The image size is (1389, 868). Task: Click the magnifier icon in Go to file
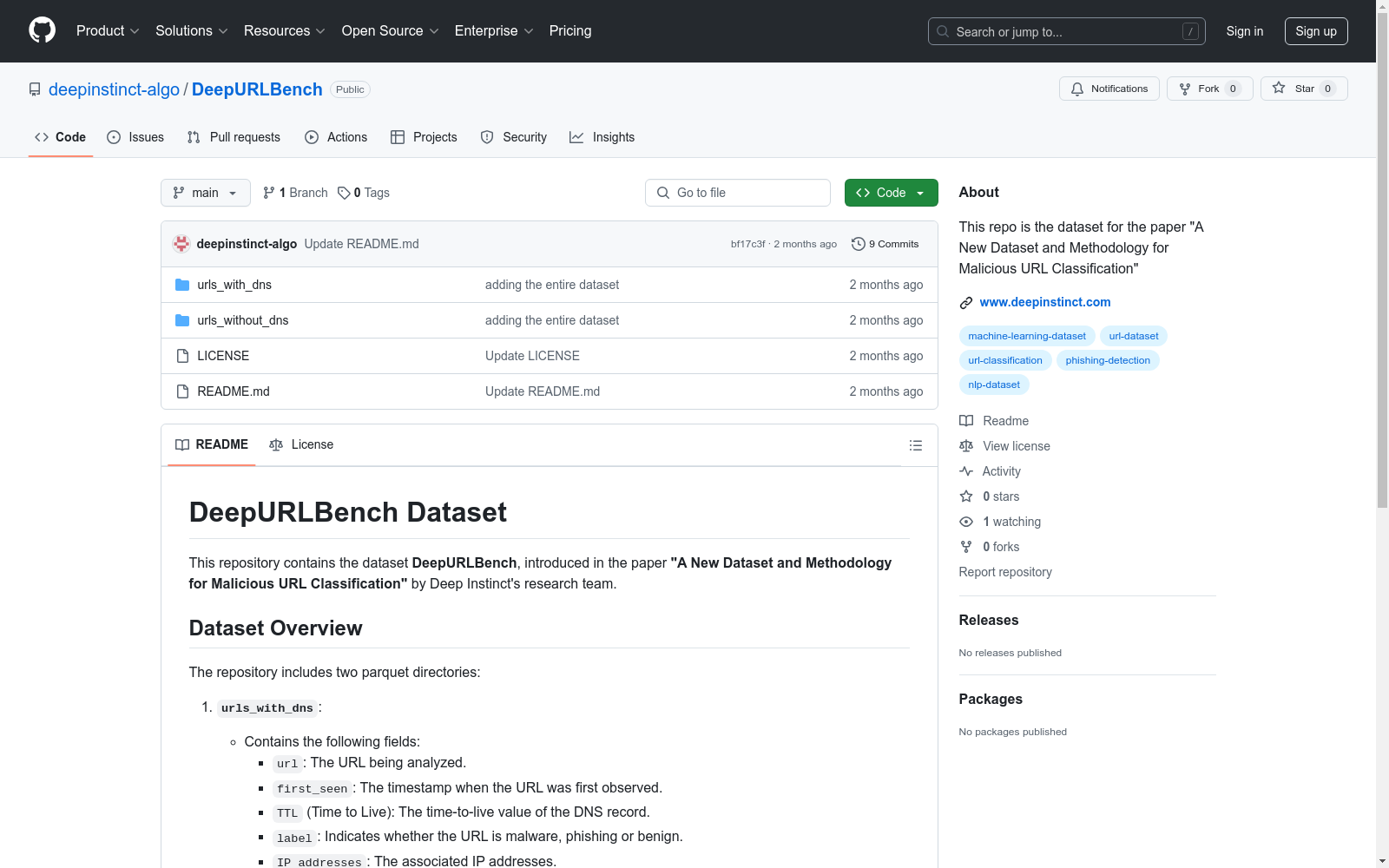663,193
